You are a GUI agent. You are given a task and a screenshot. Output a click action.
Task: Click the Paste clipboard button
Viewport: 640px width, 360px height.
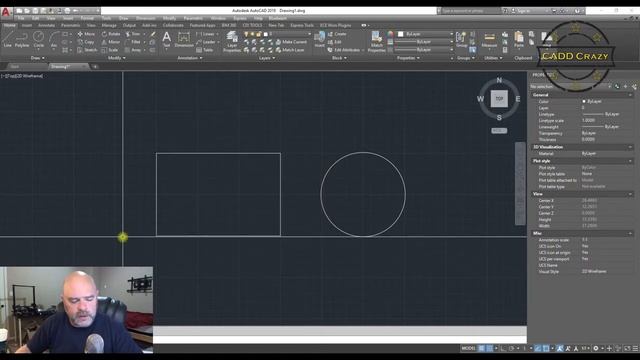point(519,40)
